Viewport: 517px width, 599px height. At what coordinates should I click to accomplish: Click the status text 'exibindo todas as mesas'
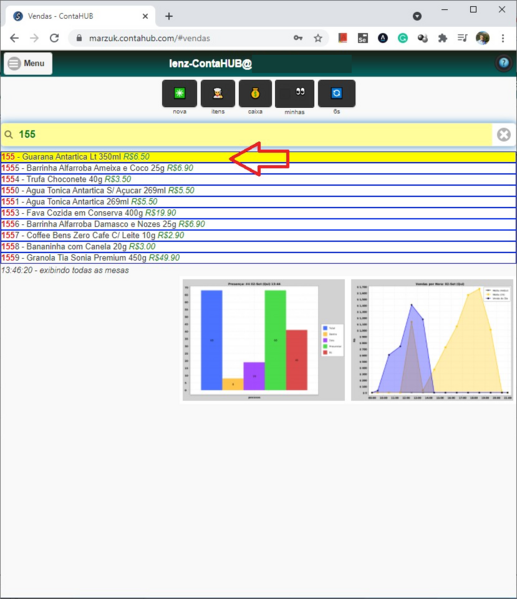(x=84, y=270)
